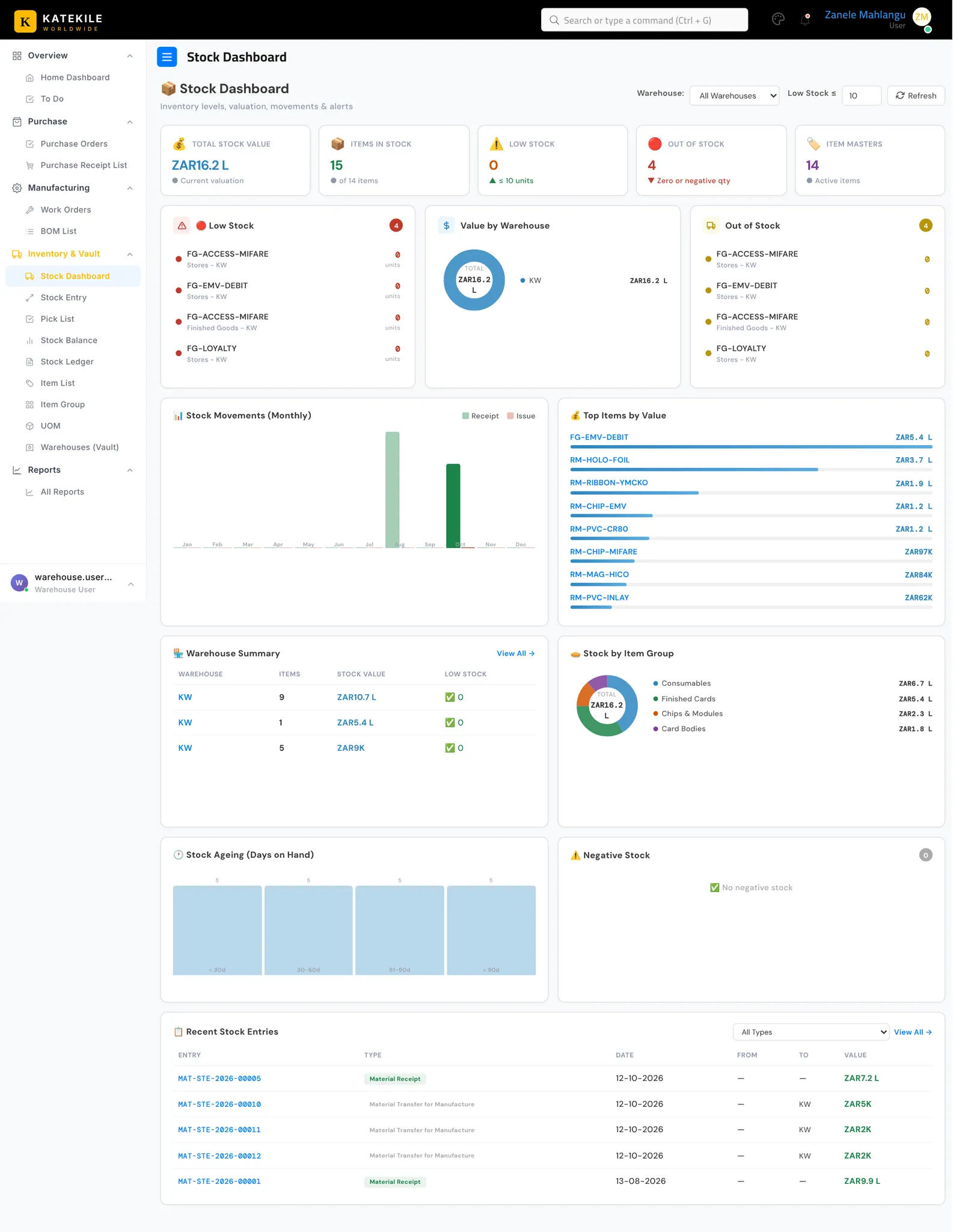
Task: Click the Katekile K logo
Action: [x=25, y=21]
